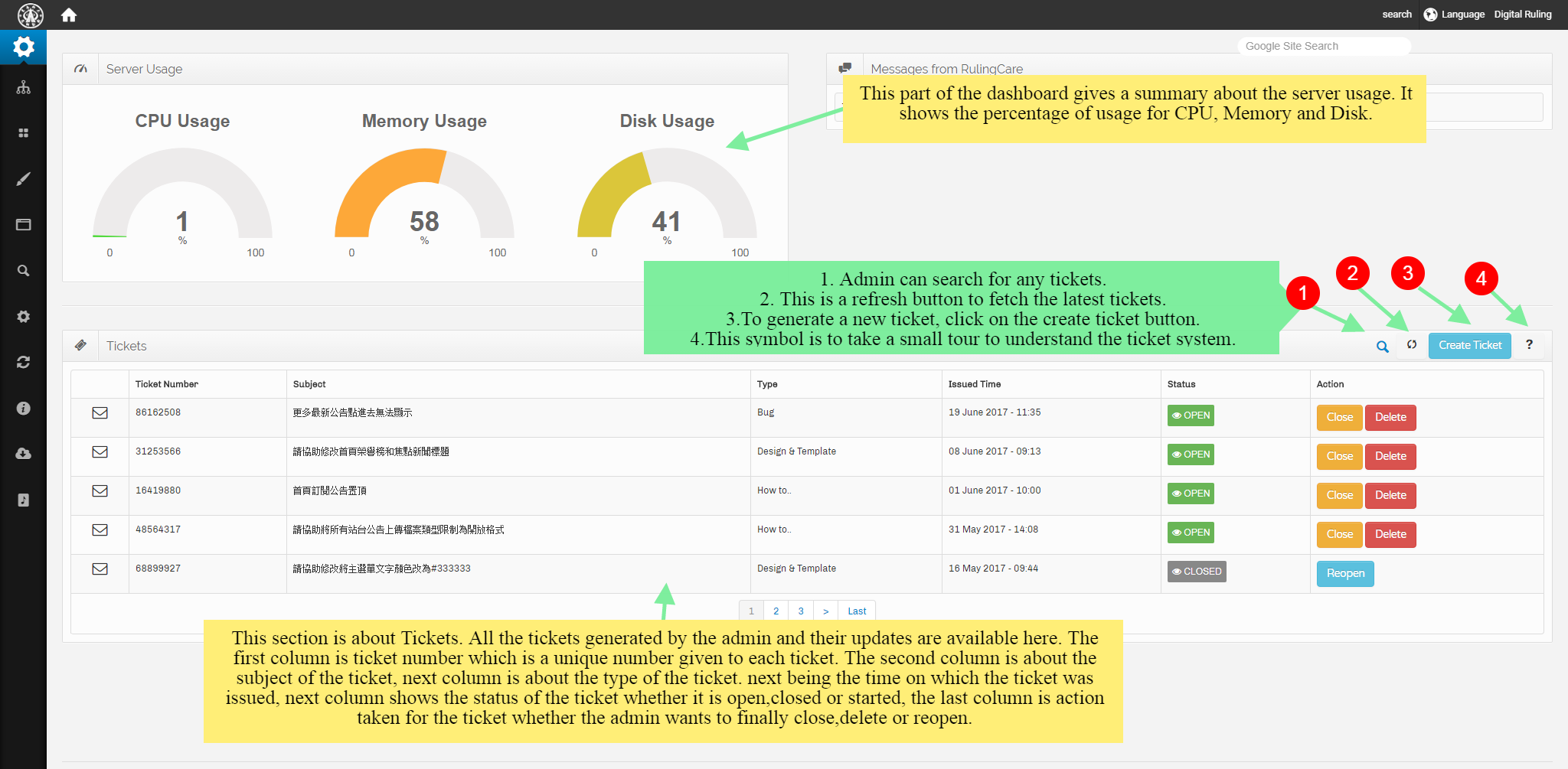This screenshot has height=769, width=1568.
Task: Search tickets using the blue magnifier icon
Action: [1382, 347]
